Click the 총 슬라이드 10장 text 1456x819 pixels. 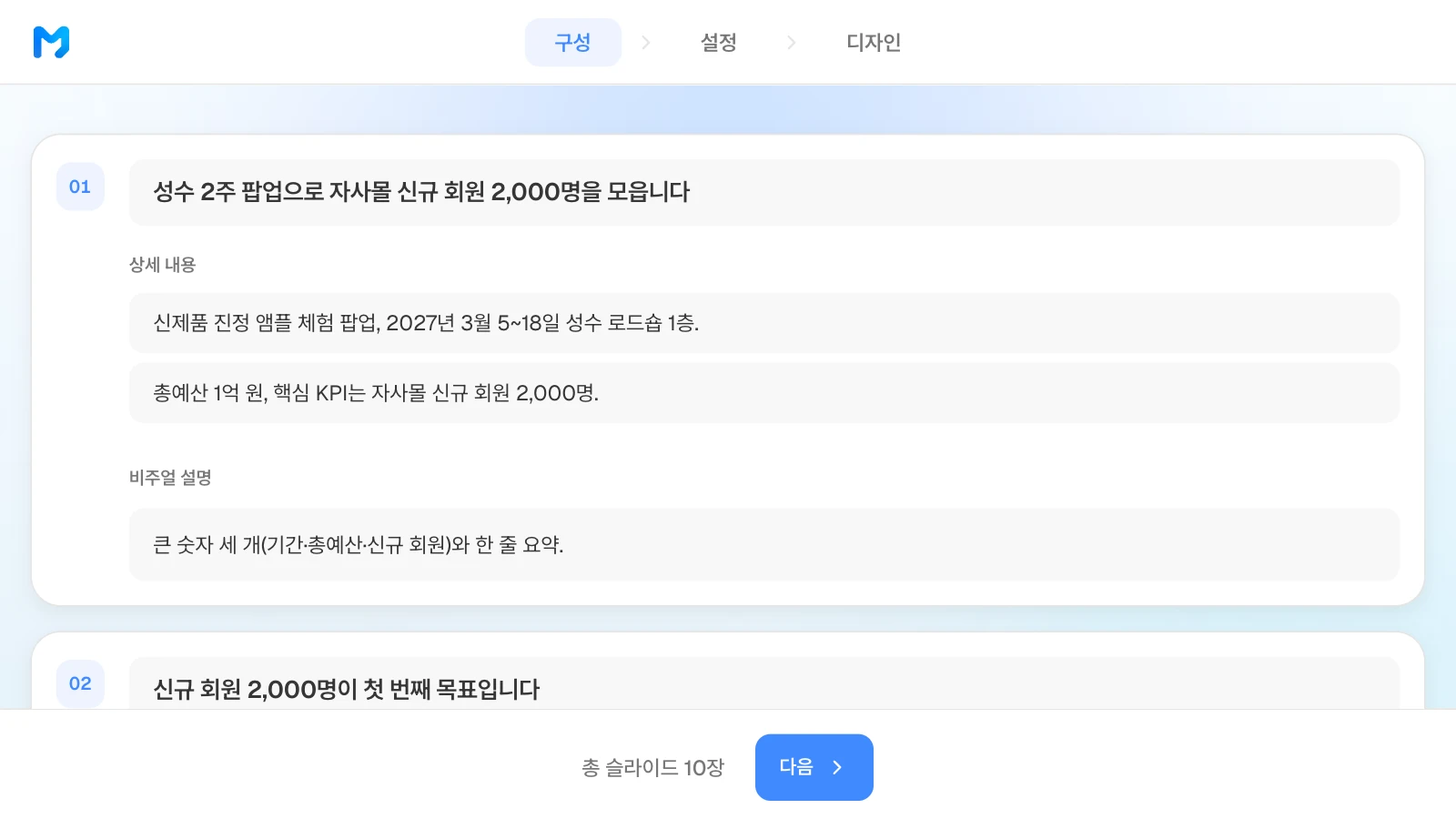point(653,768)
